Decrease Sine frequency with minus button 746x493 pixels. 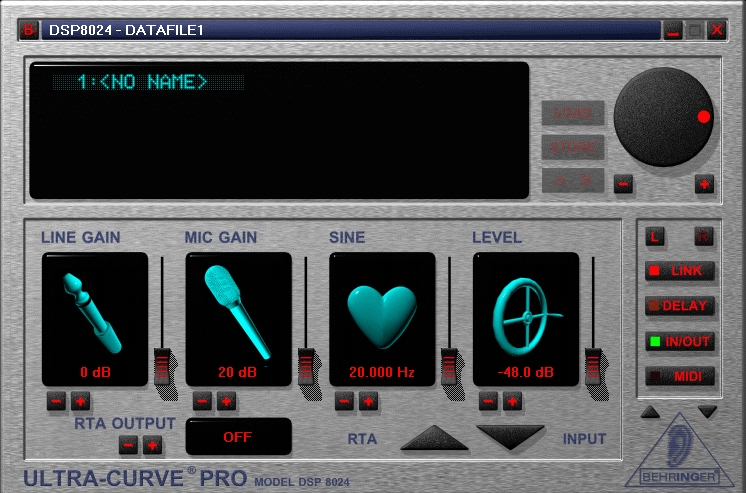344,402
